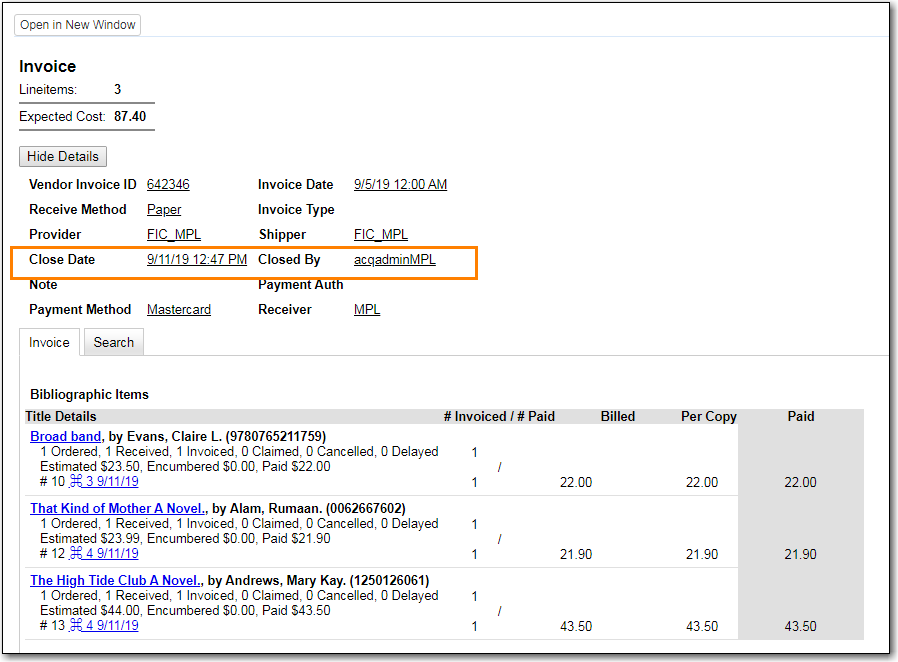Click the Mastercard Payment Method link

[179, 309]
